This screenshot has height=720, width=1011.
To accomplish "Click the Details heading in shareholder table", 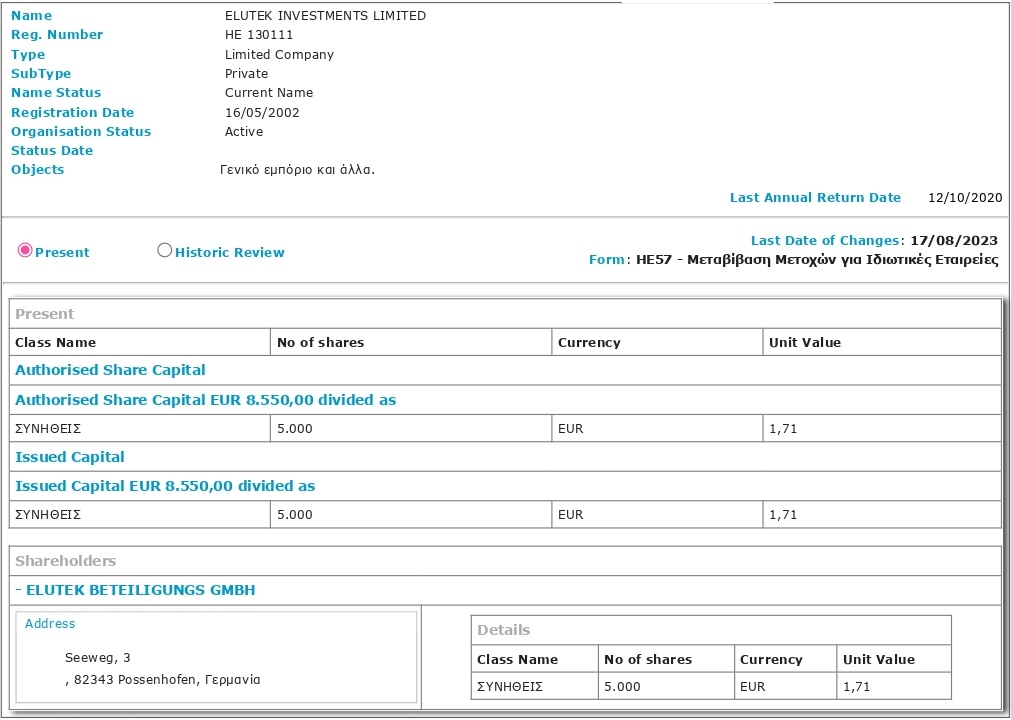I will click(x=504, y=630).
